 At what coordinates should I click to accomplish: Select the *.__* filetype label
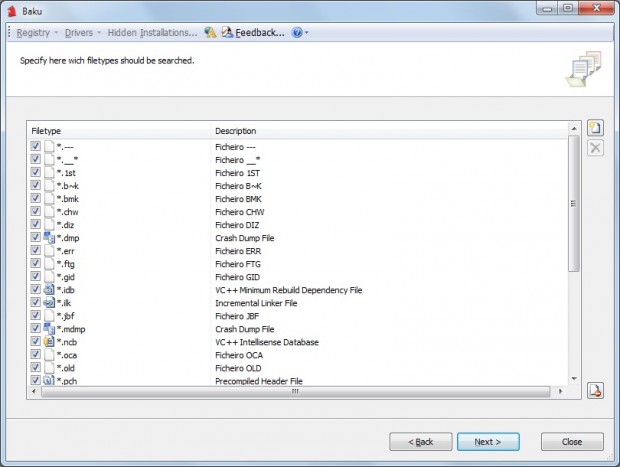coord(67,159)
